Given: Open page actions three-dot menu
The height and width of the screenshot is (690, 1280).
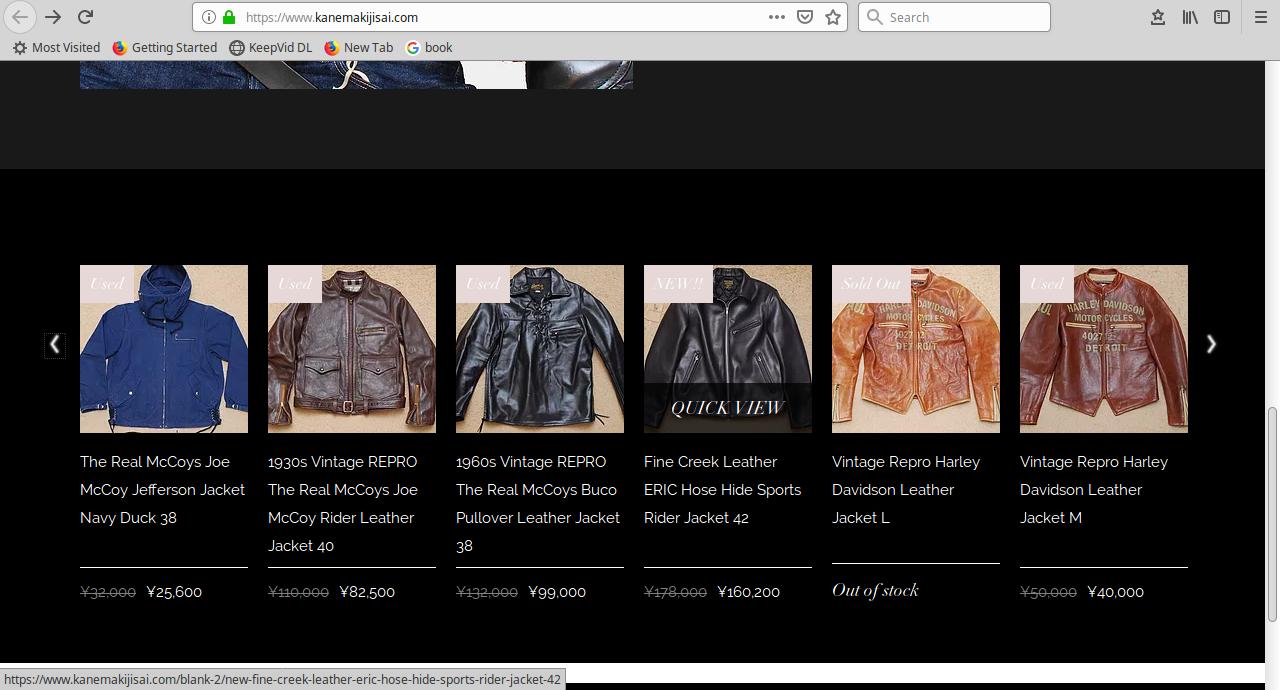Looking at the screenshot, I should (x=777, y=17).
